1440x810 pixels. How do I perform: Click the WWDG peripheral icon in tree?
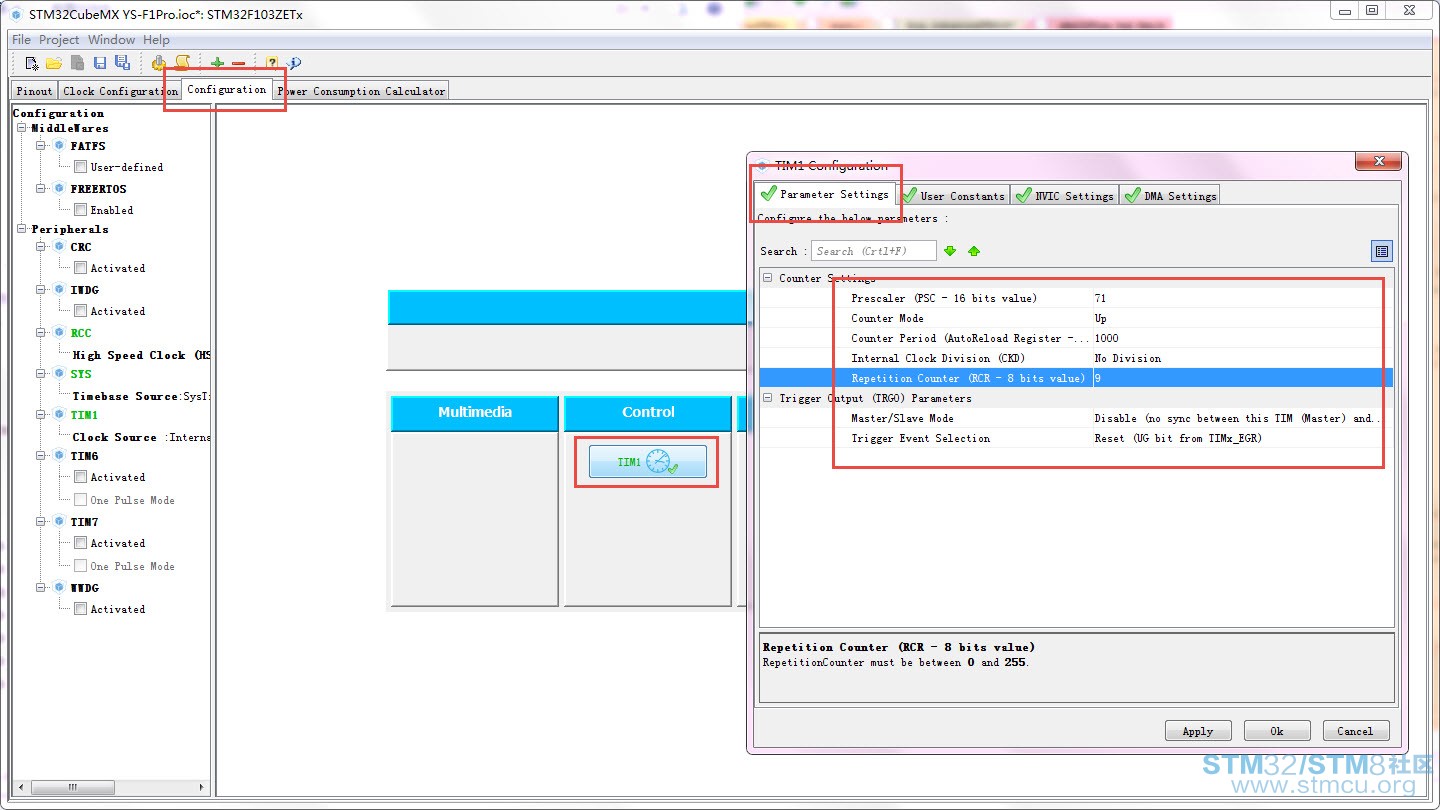(x=59, y=589)
